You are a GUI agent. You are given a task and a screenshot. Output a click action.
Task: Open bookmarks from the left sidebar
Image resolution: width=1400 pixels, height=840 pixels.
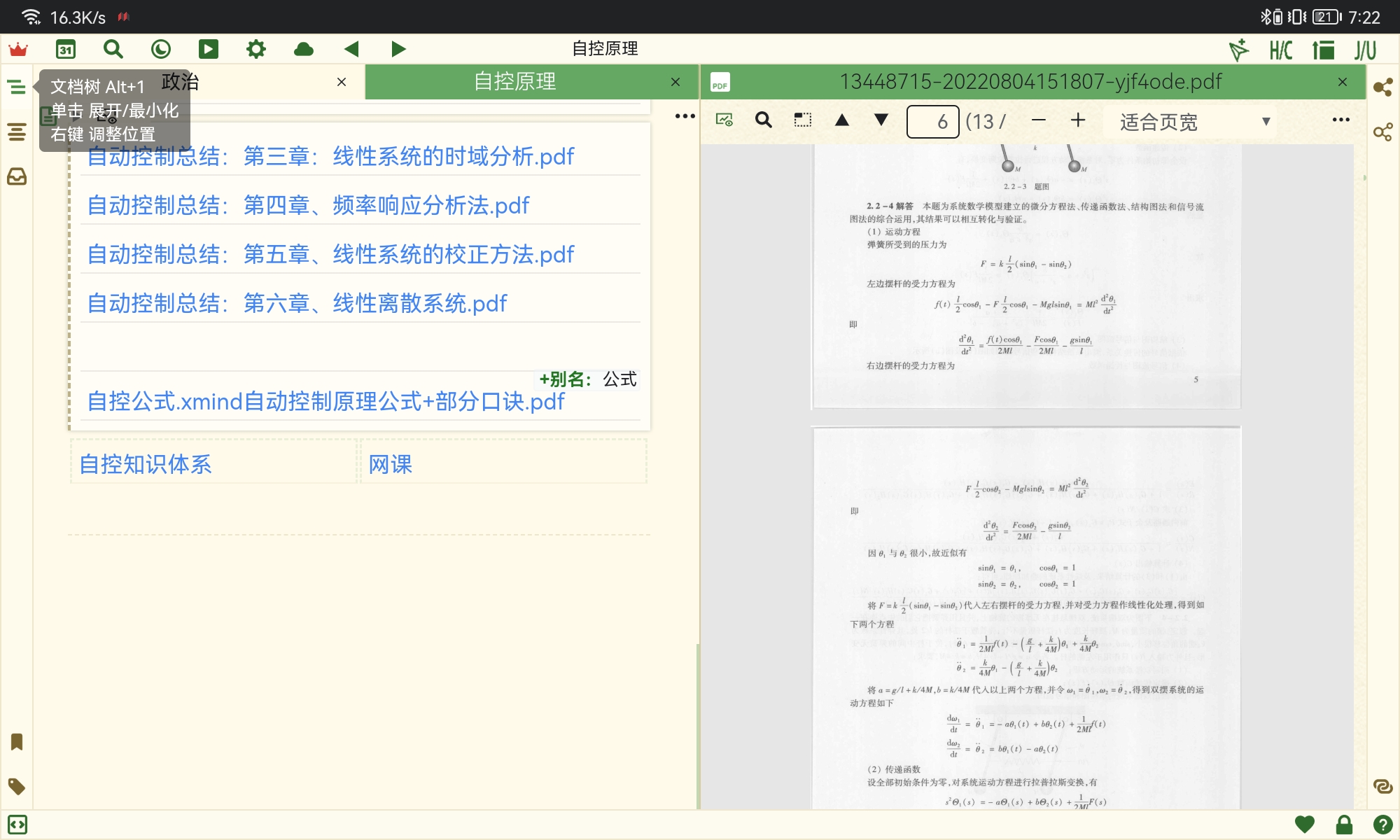[17, 741]
